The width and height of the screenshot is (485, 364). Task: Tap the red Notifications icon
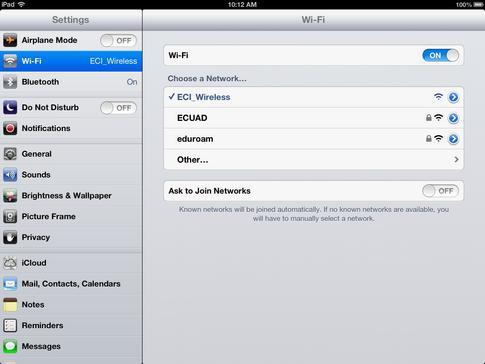coord(10,128)
